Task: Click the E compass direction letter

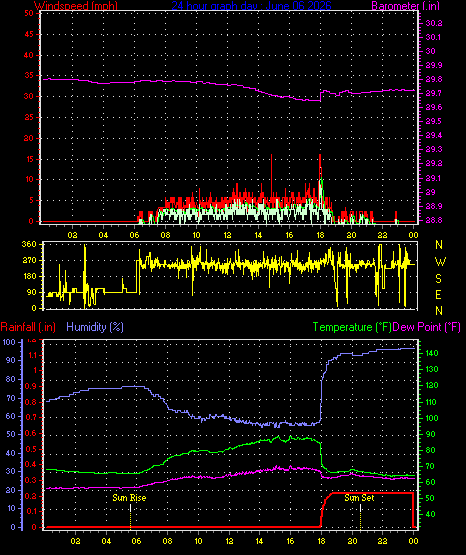Action: (x=438, y=294)
